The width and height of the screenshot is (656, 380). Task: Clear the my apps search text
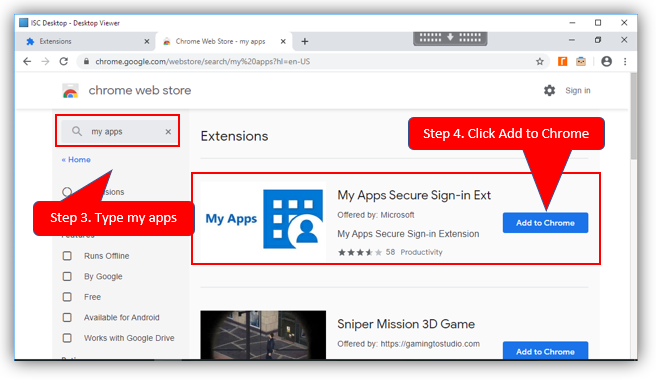click(168, 131)
